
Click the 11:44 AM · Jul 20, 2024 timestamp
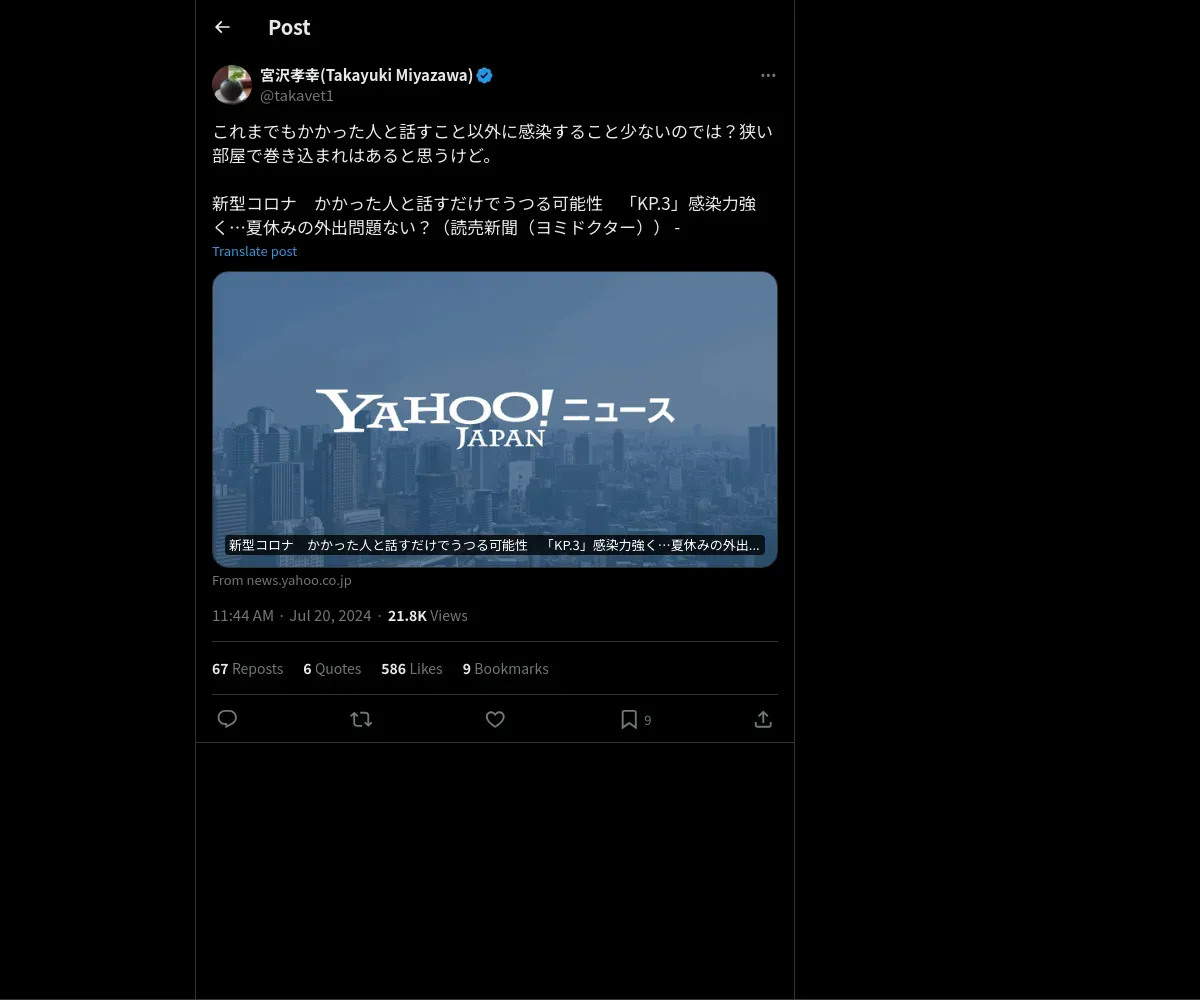point(291,616)
